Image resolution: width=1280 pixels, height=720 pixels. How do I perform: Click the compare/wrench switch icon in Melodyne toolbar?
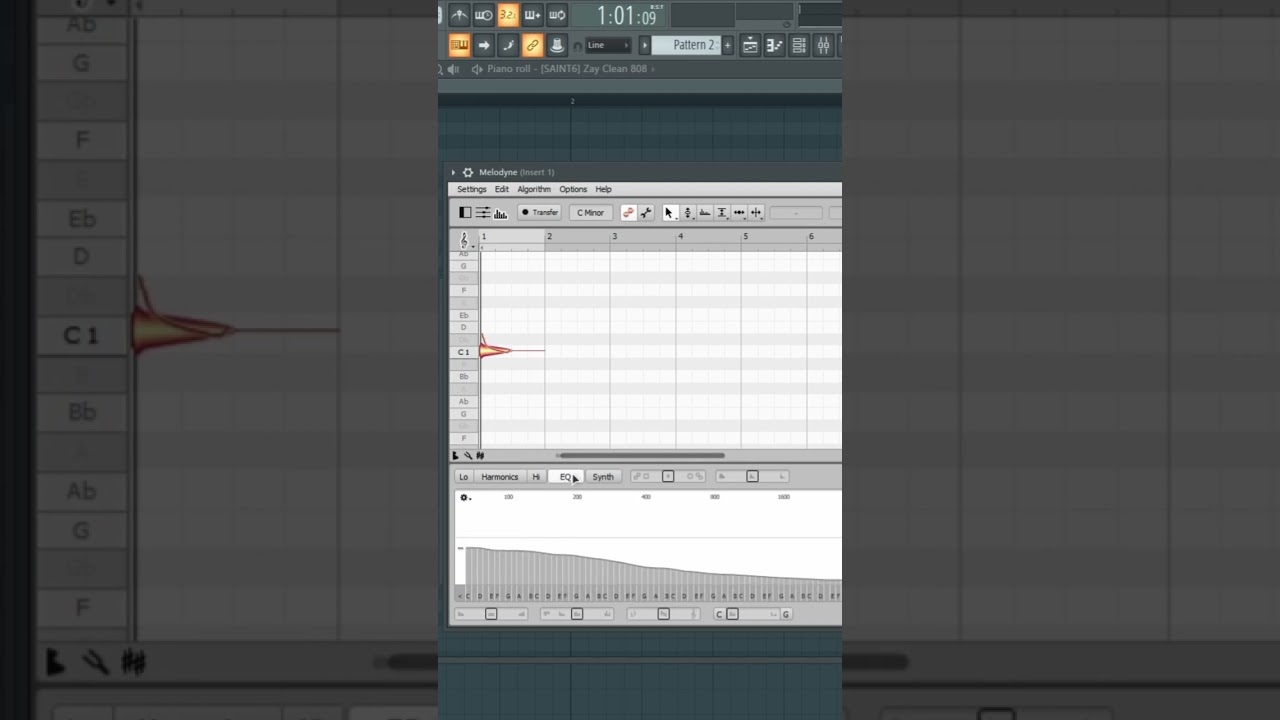646,212
